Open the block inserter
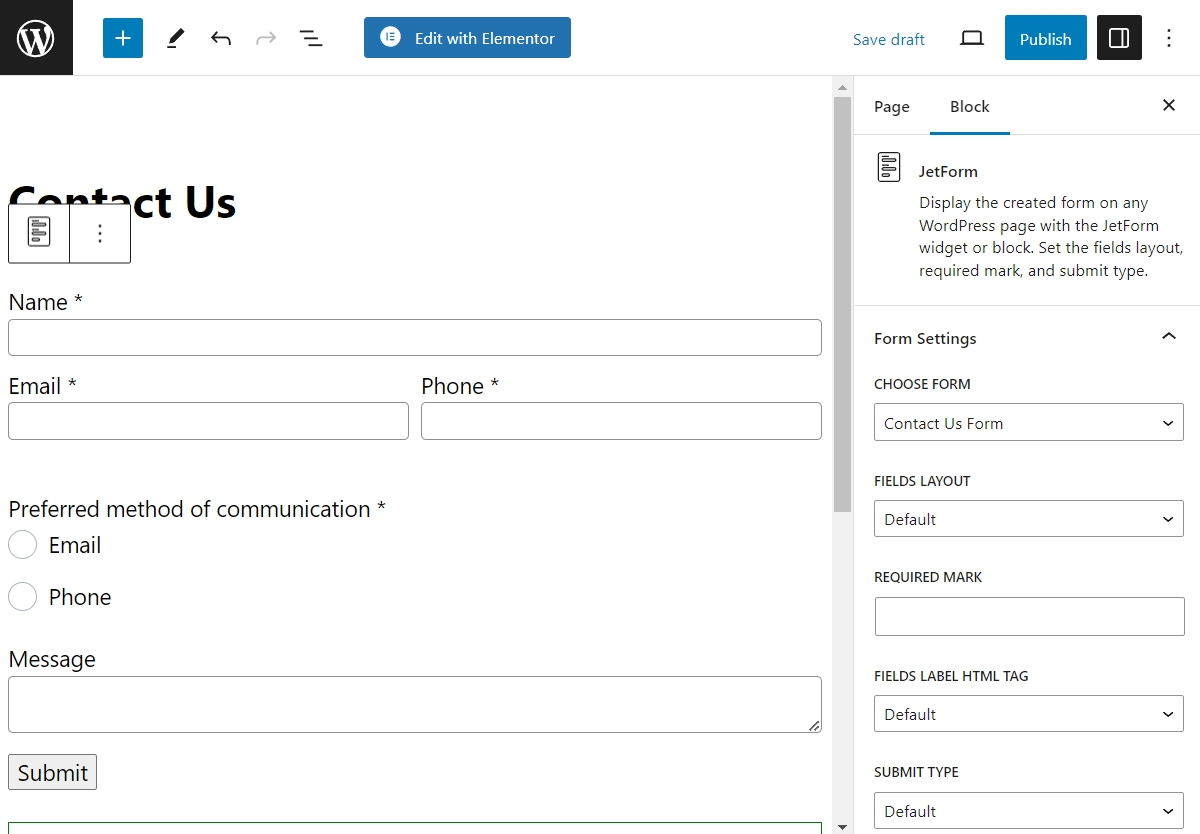 [x=122, y=37]
